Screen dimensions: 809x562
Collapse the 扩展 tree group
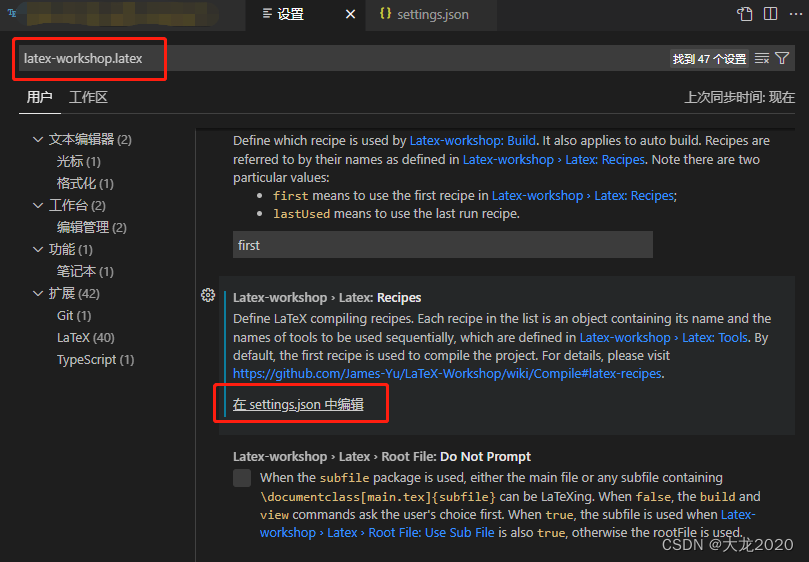(x=38, y=293)
